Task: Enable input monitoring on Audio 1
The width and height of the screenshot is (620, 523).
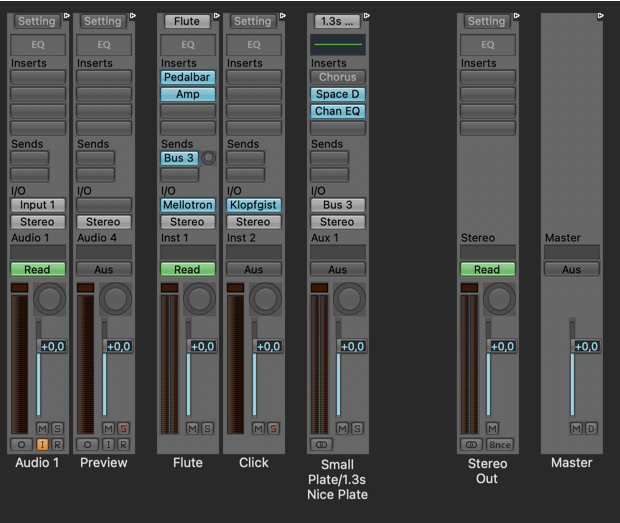Action: (43, 444)
